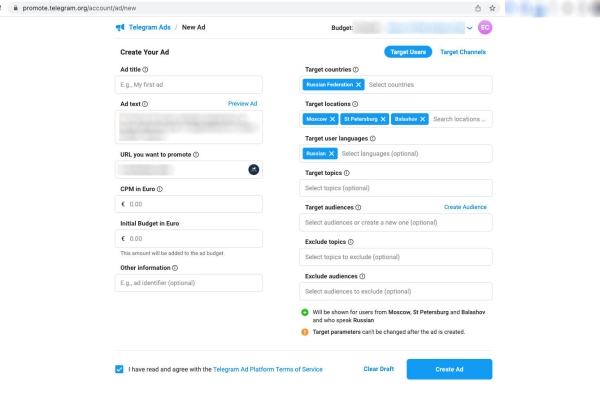This screenshot has height=401, width=600.
Task: Click the dark round icon in URL field
Action: point(254,170)
